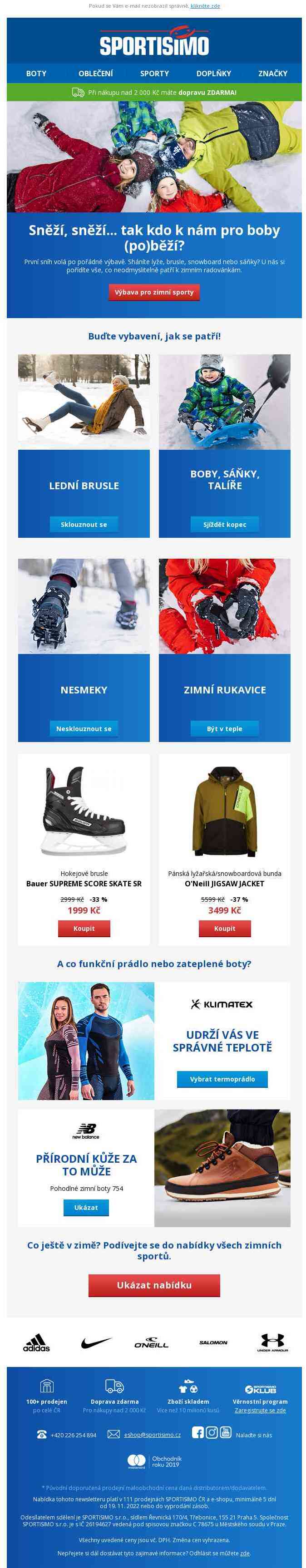Open the BOTY menu item
The image size is (306, 1568).
pos(36,73)
